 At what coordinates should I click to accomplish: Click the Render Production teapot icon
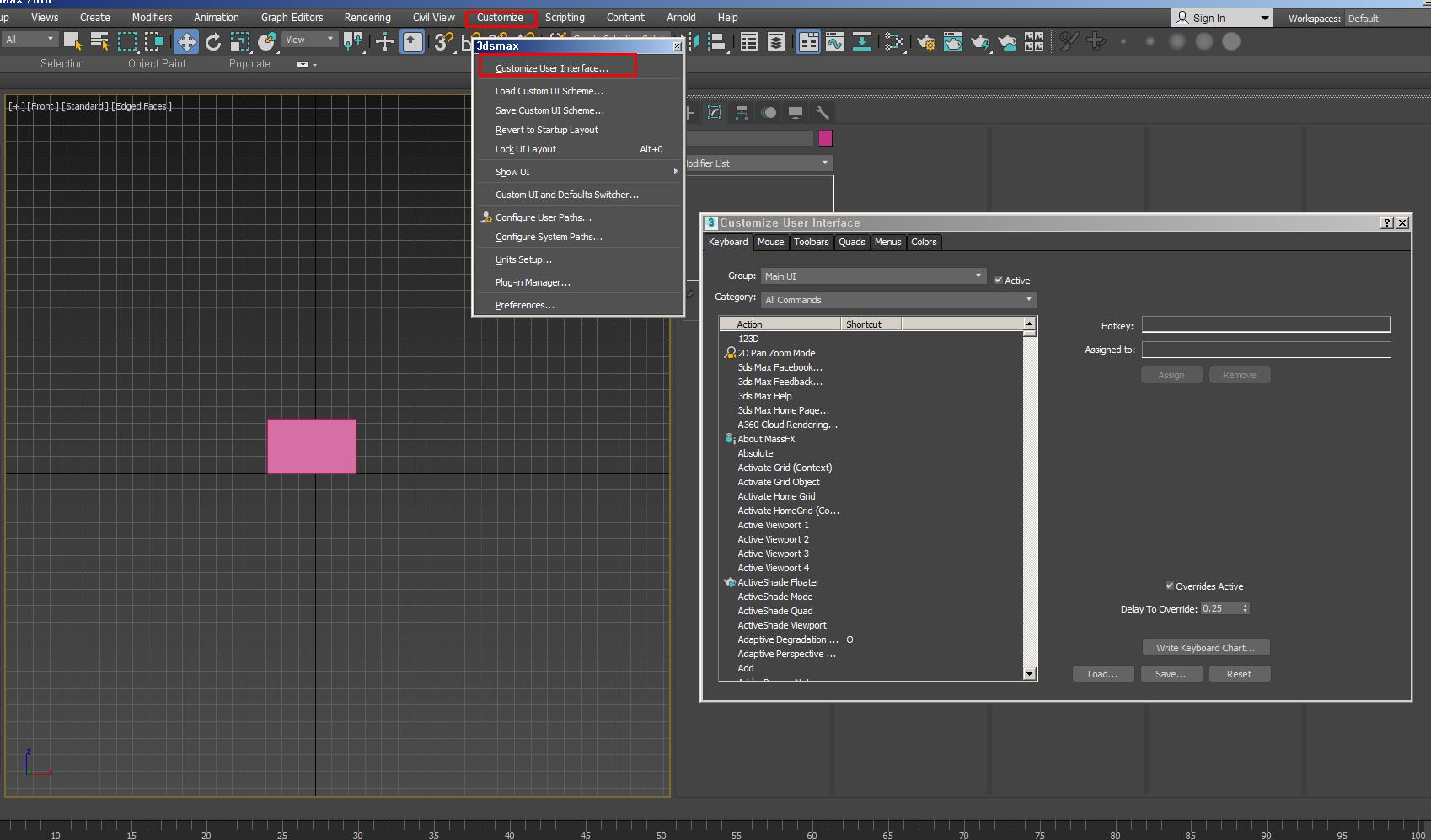pos(980,41)
